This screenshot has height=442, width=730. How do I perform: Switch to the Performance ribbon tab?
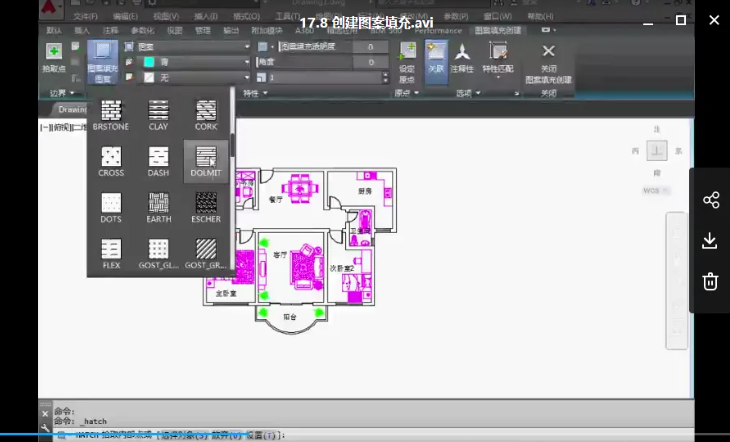438,30
